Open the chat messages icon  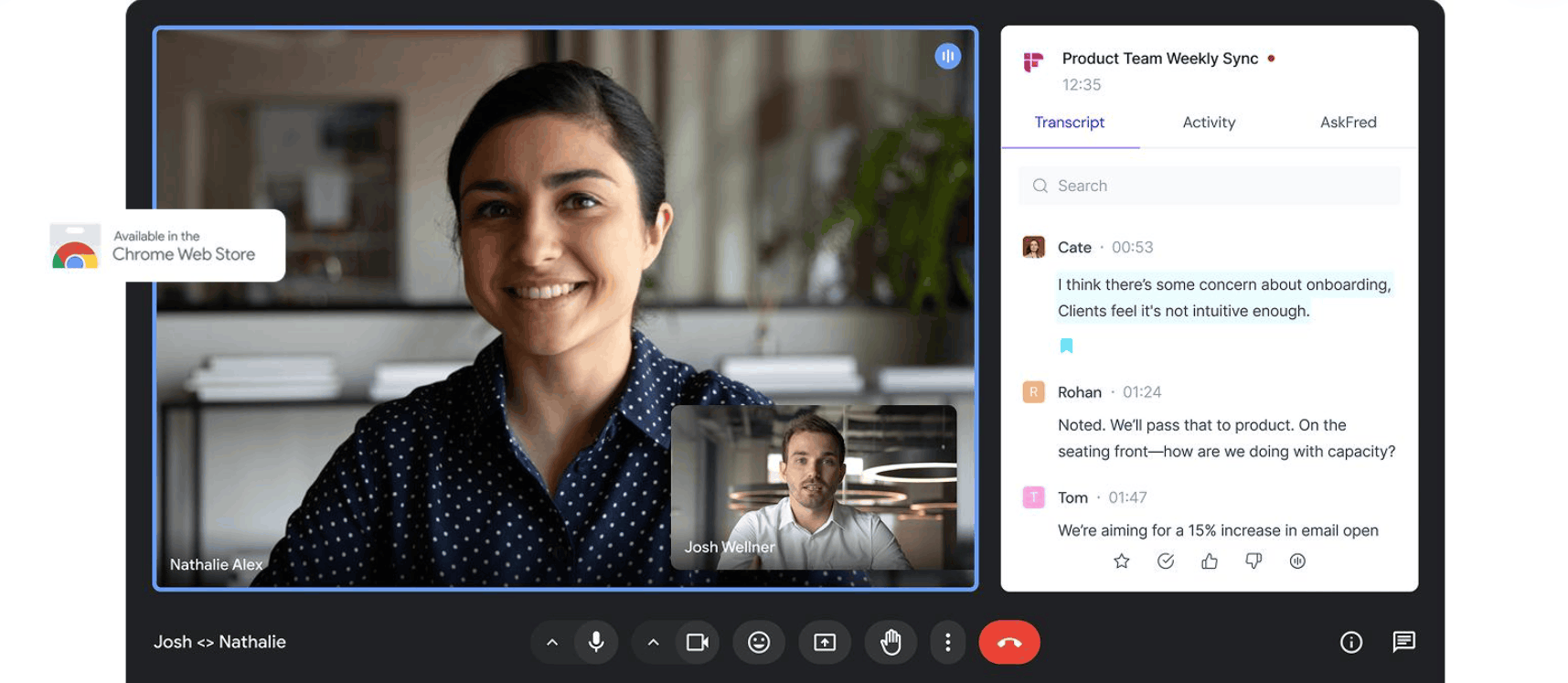pyautogui.click(x=1403, y=642)
